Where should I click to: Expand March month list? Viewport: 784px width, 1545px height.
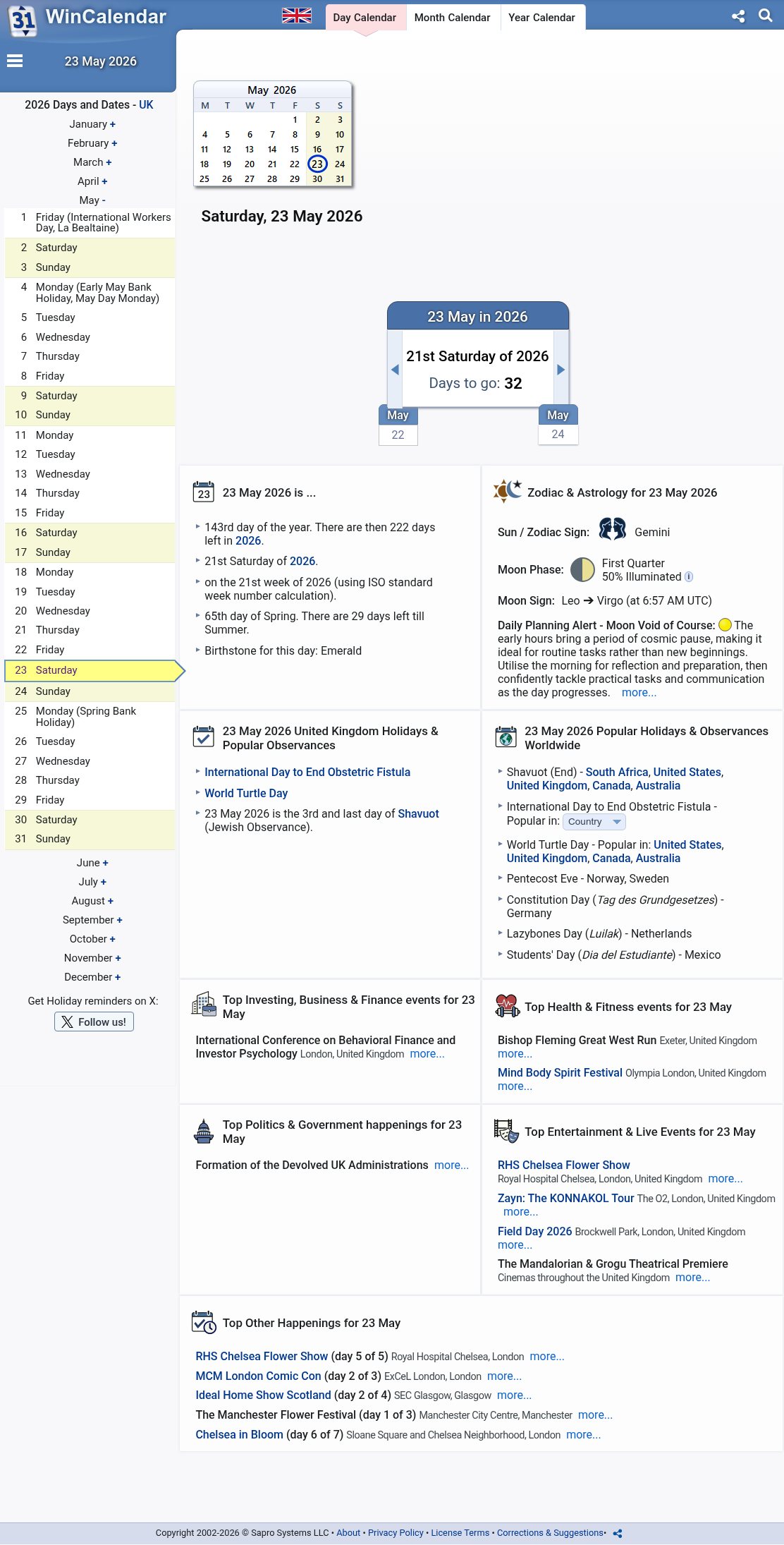point(92,162)
